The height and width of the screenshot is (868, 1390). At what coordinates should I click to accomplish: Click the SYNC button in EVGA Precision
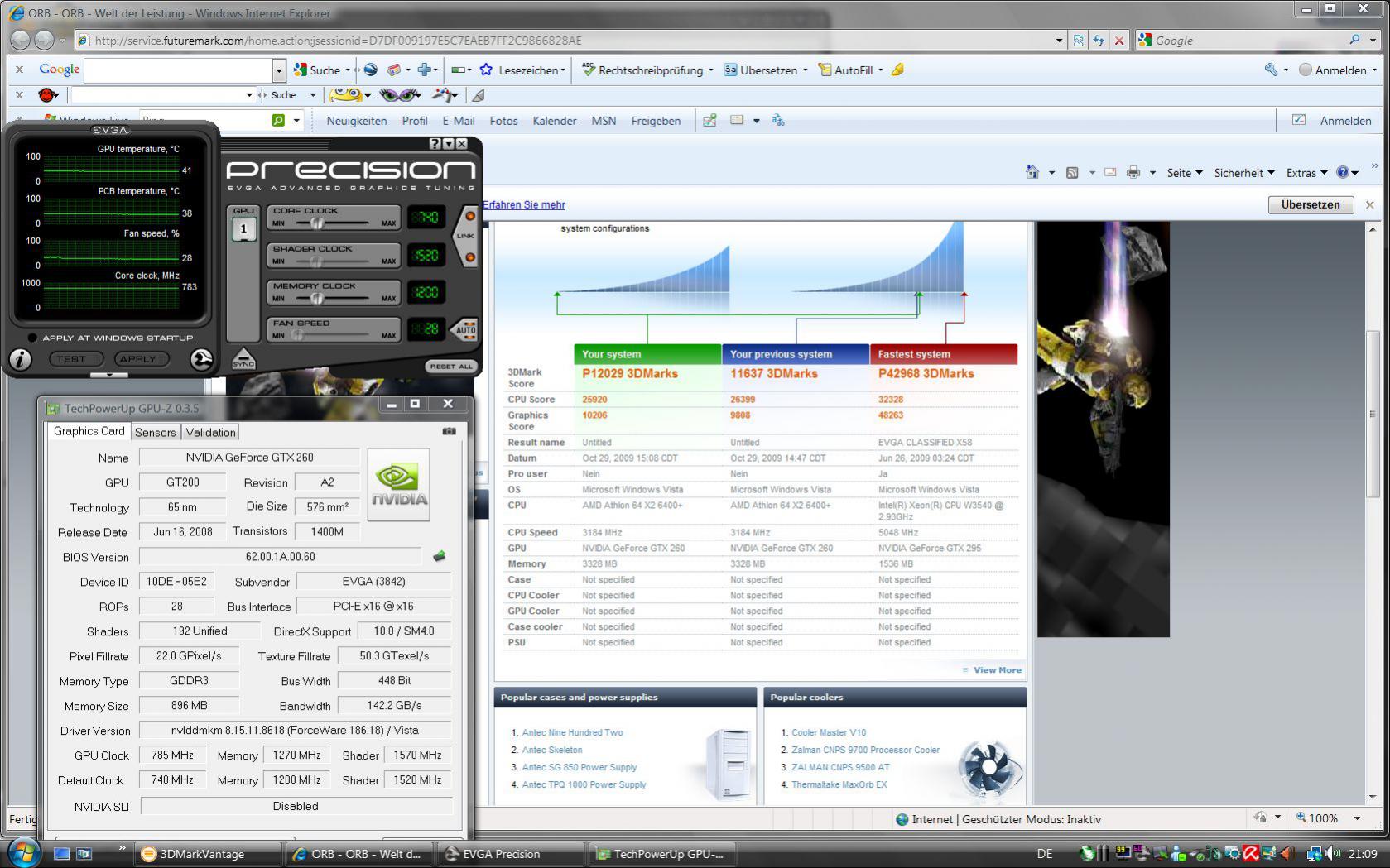click(243, 358)
